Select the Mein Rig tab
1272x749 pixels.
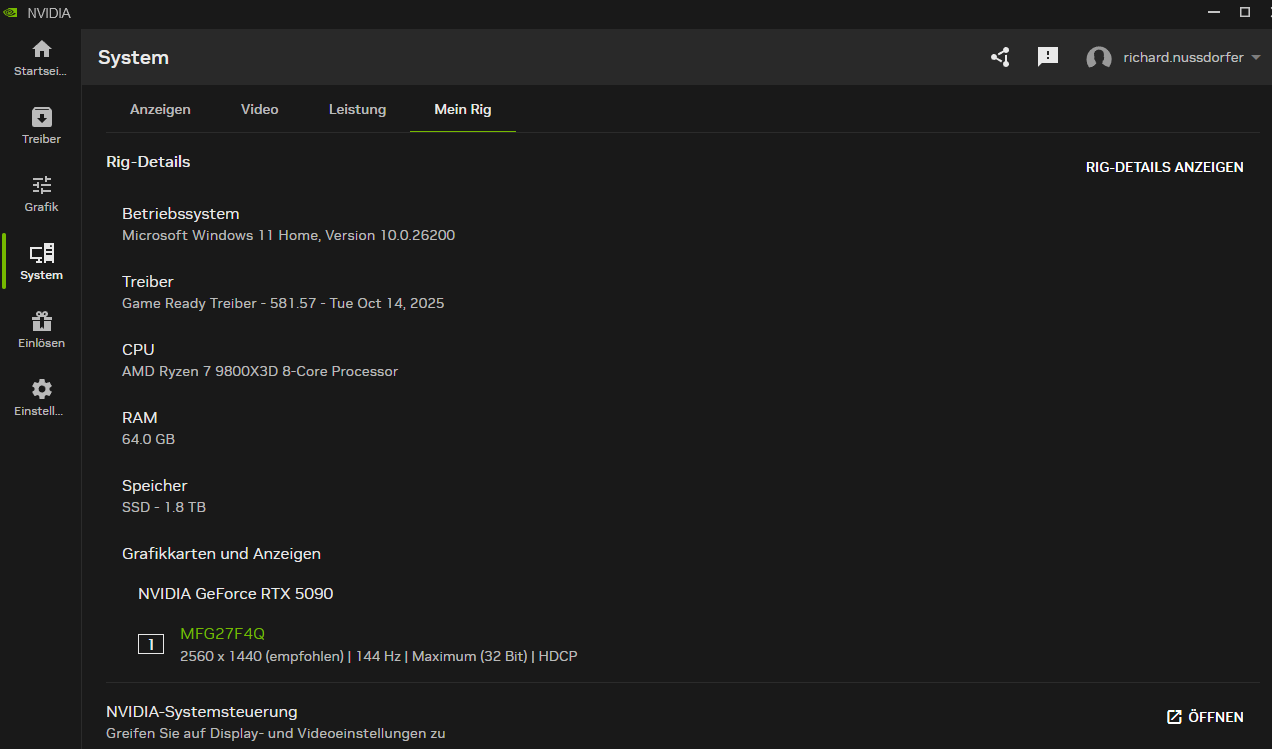(463, 109)
